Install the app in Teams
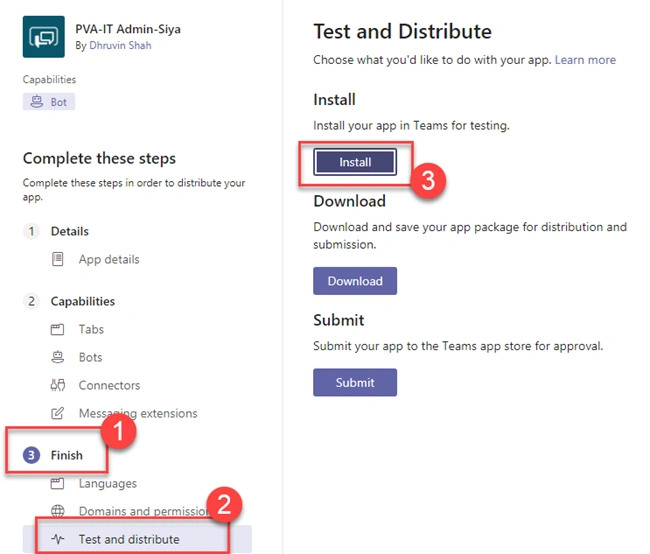The width and height of the screenshot is (650, 554). click(x=355, y=162)
